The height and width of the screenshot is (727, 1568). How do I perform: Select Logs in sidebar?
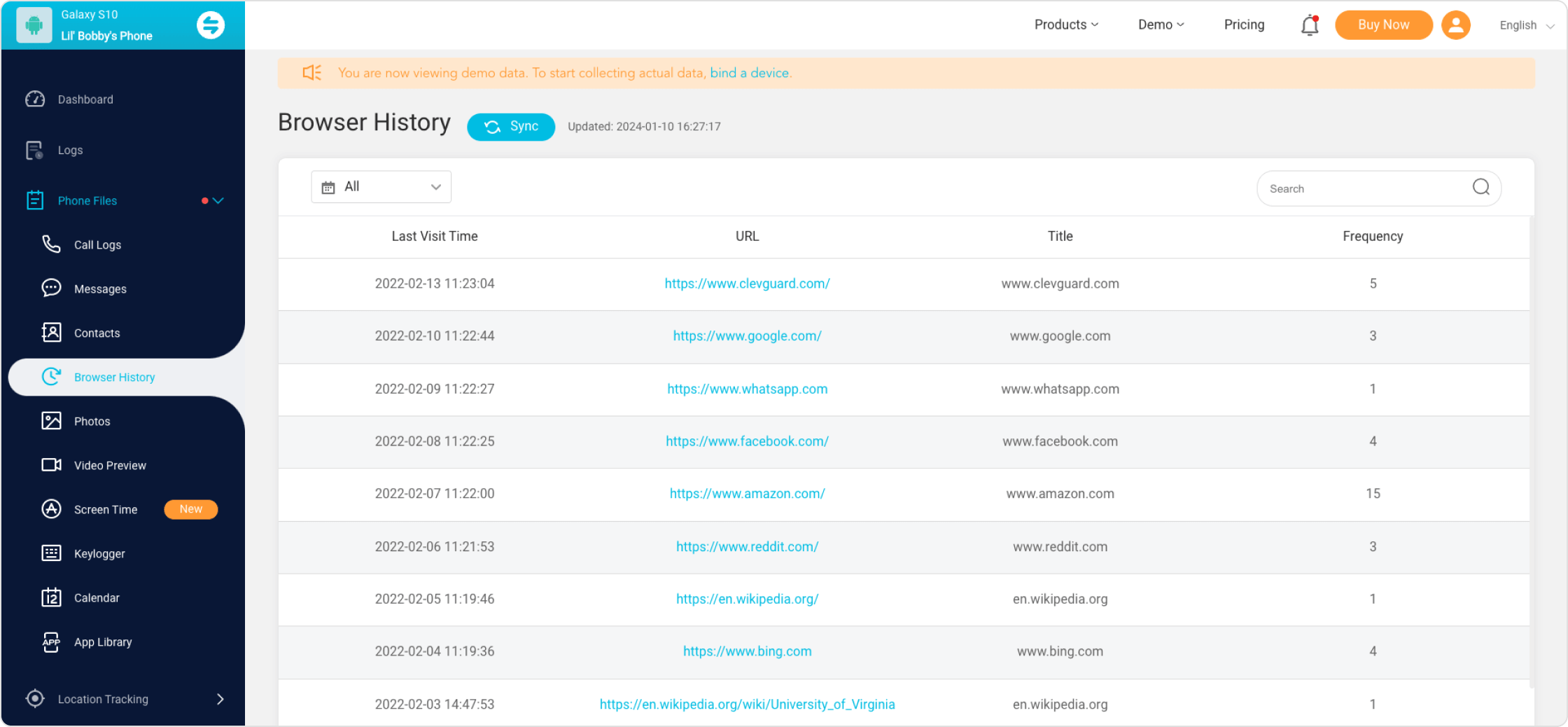click(x=70, y=150)
